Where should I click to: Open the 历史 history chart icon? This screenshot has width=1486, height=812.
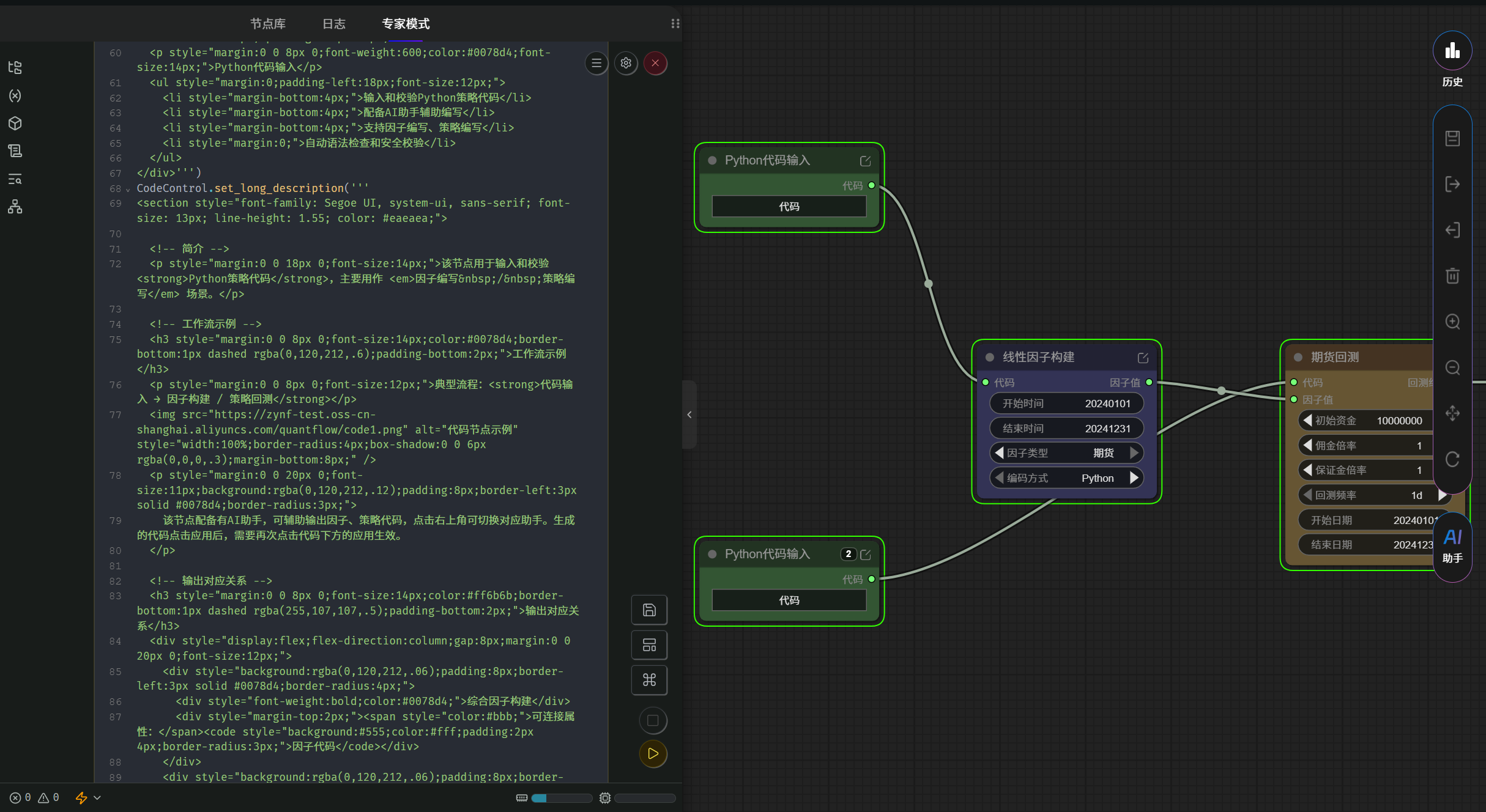(1452, 50)
